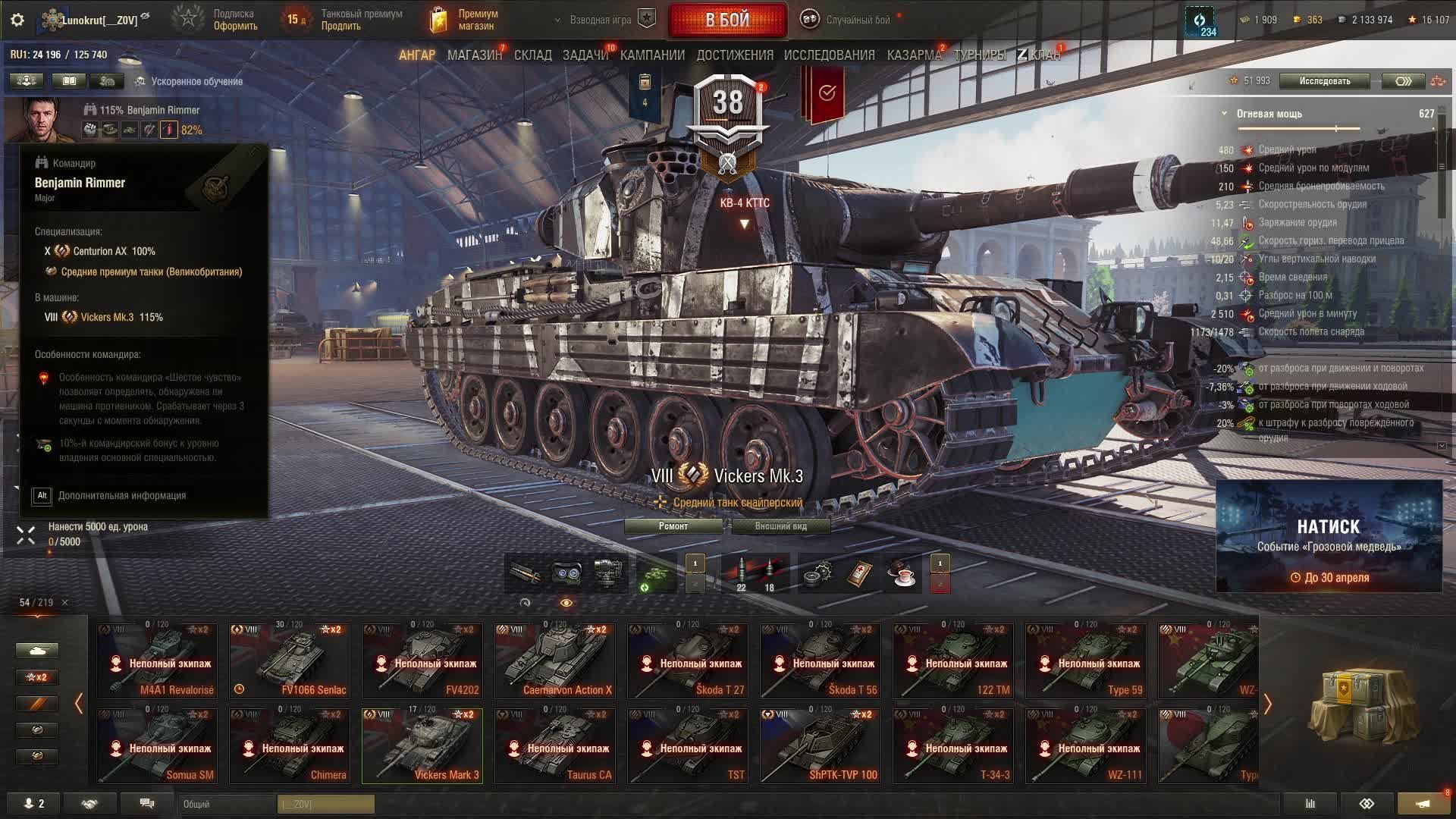This screenshot has width=1456, height=819.
Task: Open the statistics chart icon
Action: 1310,803
